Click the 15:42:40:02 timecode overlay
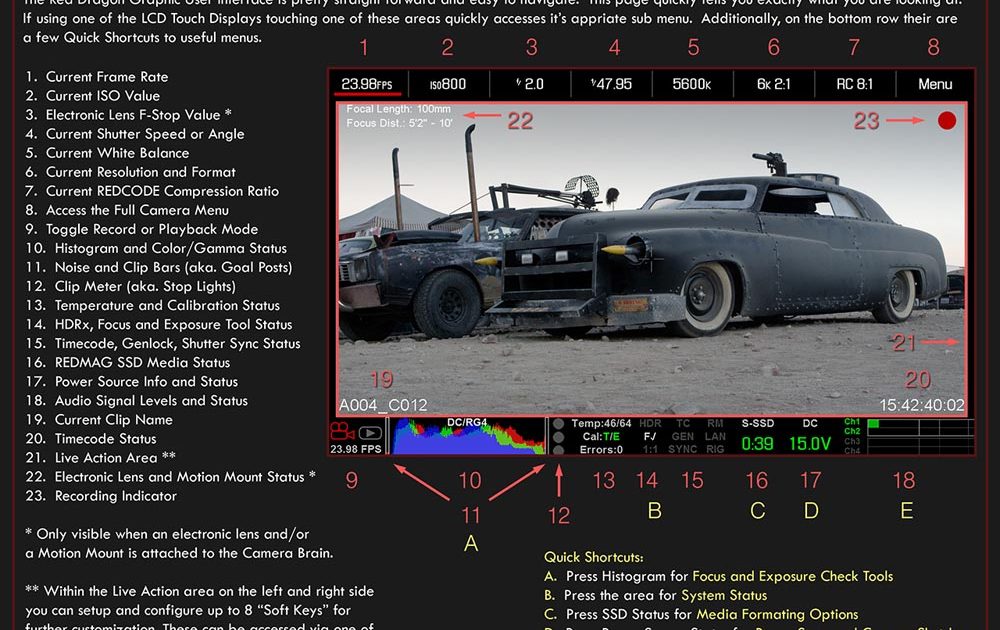Image resolution: width=1000 pixels, height=630 pixels. 922,406
